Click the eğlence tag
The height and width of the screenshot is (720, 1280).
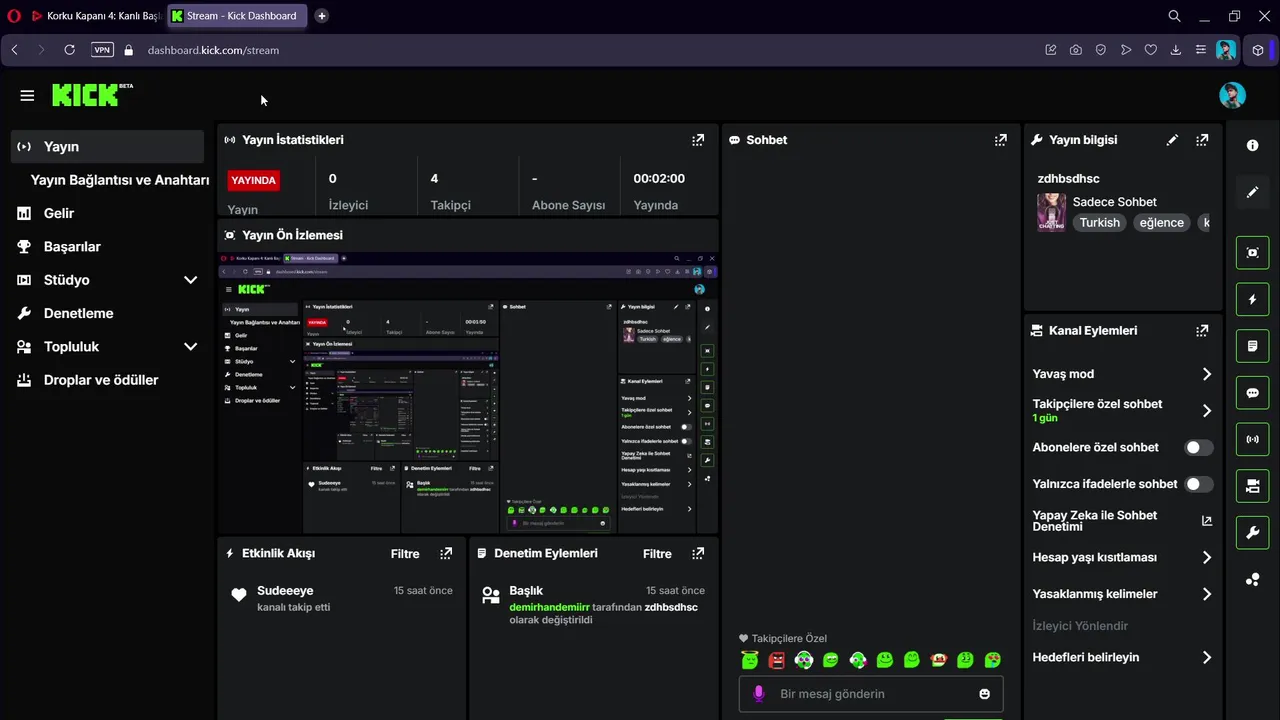click(1161, 223)
